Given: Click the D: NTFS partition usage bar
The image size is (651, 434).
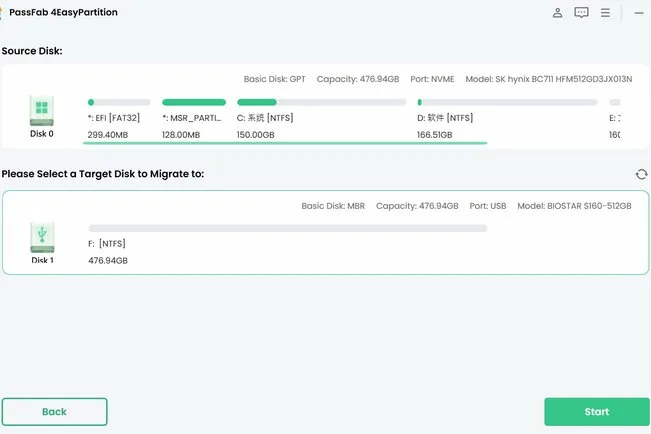Looking at the screenshot, I should click(x=507, y=102).
